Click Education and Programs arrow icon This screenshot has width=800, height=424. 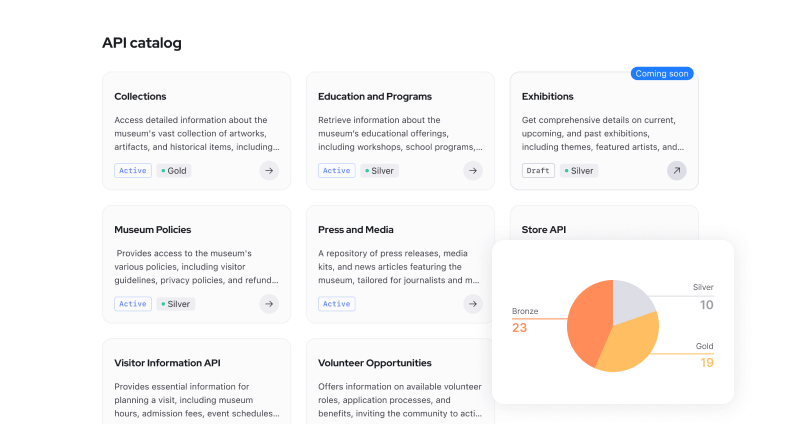point(473,170)
